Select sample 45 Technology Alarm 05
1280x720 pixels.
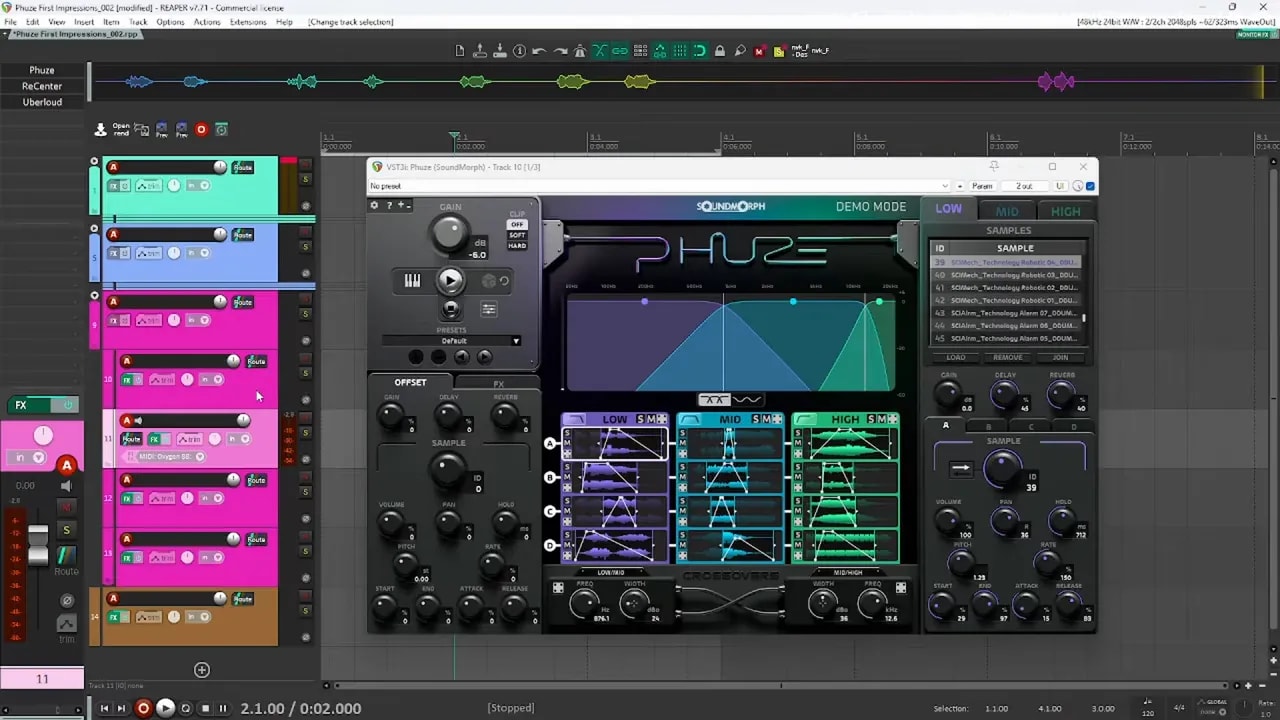point(1005,338)
